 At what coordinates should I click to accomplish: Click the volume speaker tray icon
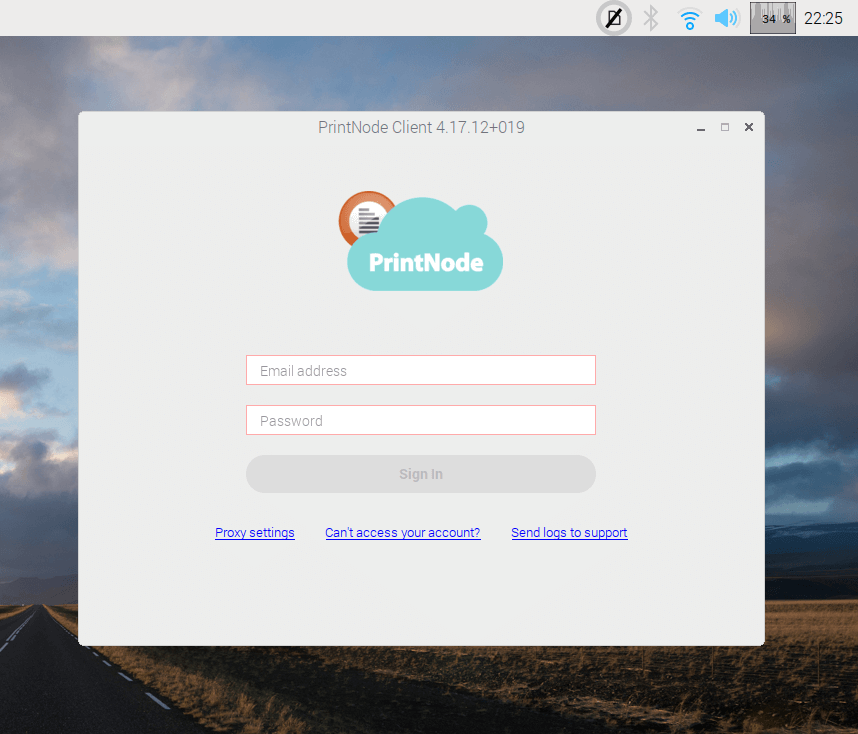[x=727, y=18]
